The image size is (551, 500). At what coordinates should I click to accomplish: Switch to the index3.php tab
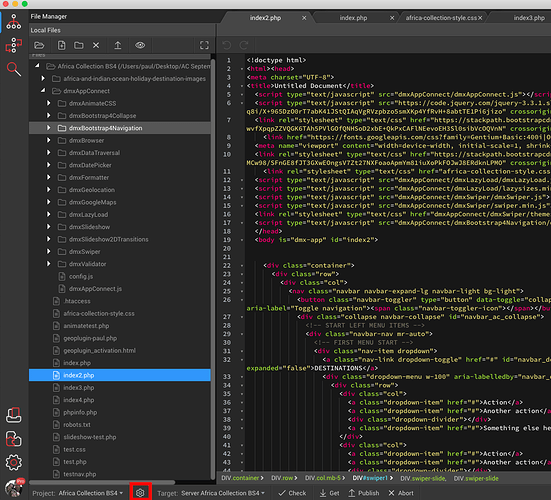point(529,18)
